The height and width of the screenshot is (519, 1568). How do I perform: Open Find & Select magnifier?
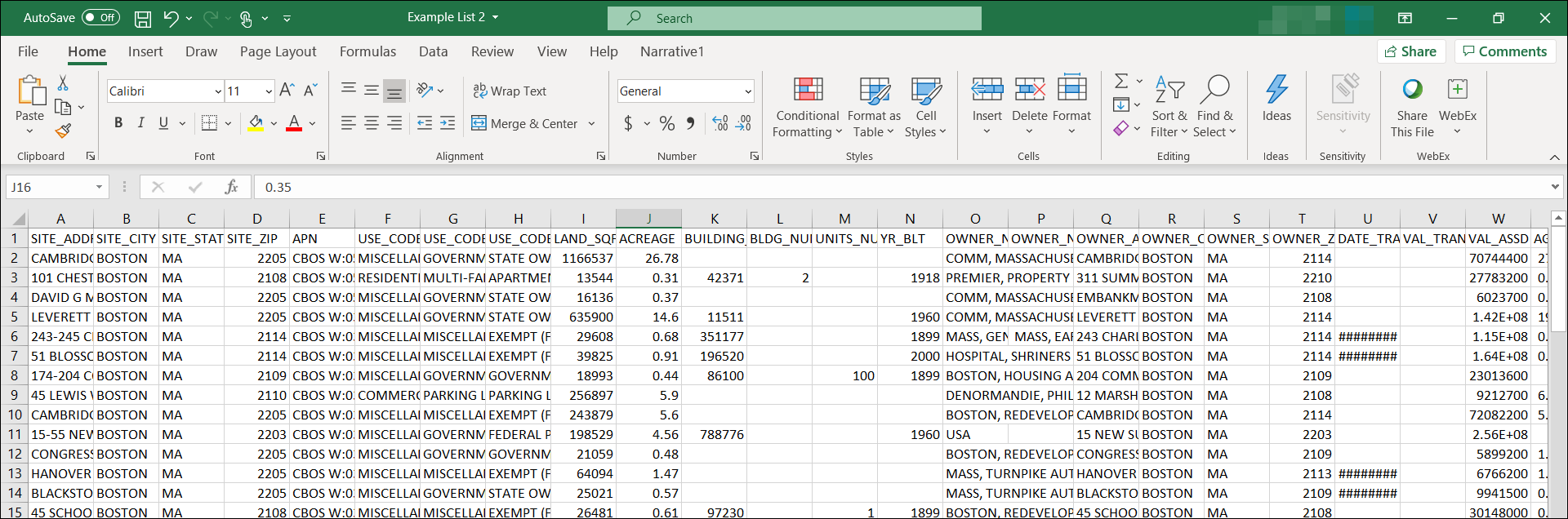tap(1214, 90)
